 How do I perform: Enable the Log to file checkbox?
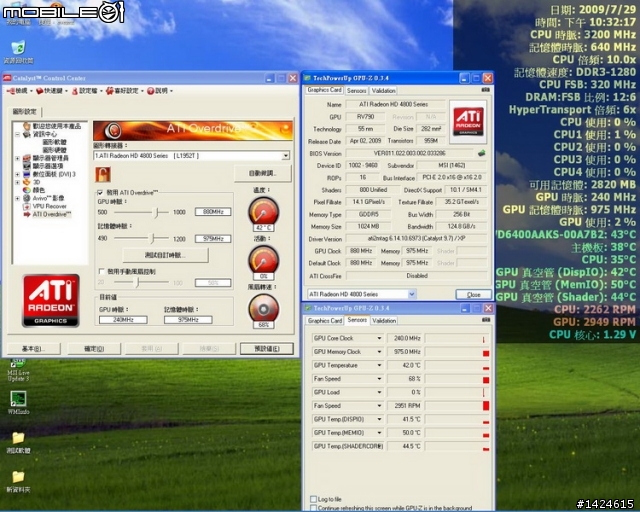[x=313, y=499]
